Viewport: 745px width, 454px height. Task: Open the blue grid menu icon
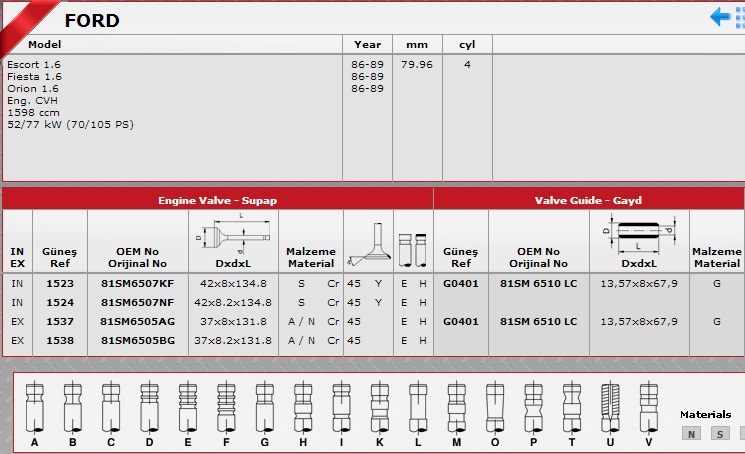point(740,17)
